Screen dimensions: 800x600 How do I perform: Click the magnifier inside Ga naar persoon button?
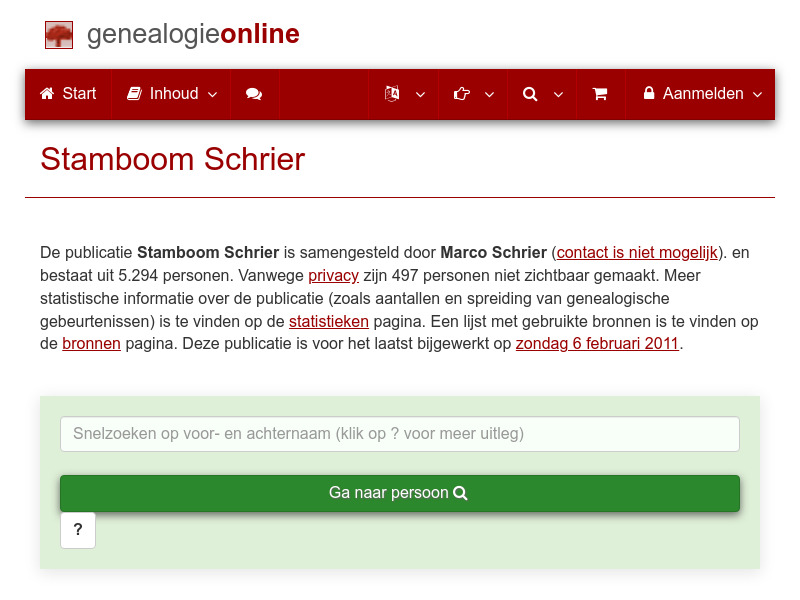460,493
